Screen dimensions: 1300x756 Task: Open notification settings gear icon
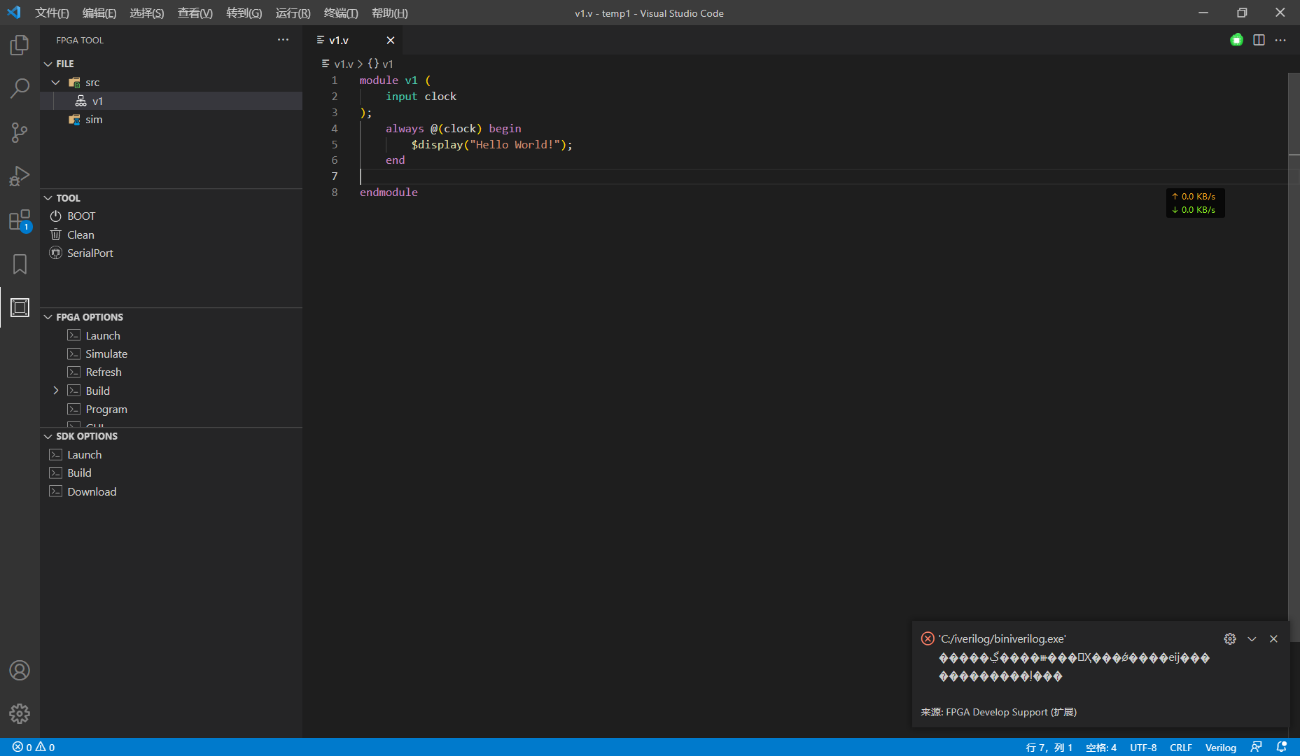point(1230,639)
